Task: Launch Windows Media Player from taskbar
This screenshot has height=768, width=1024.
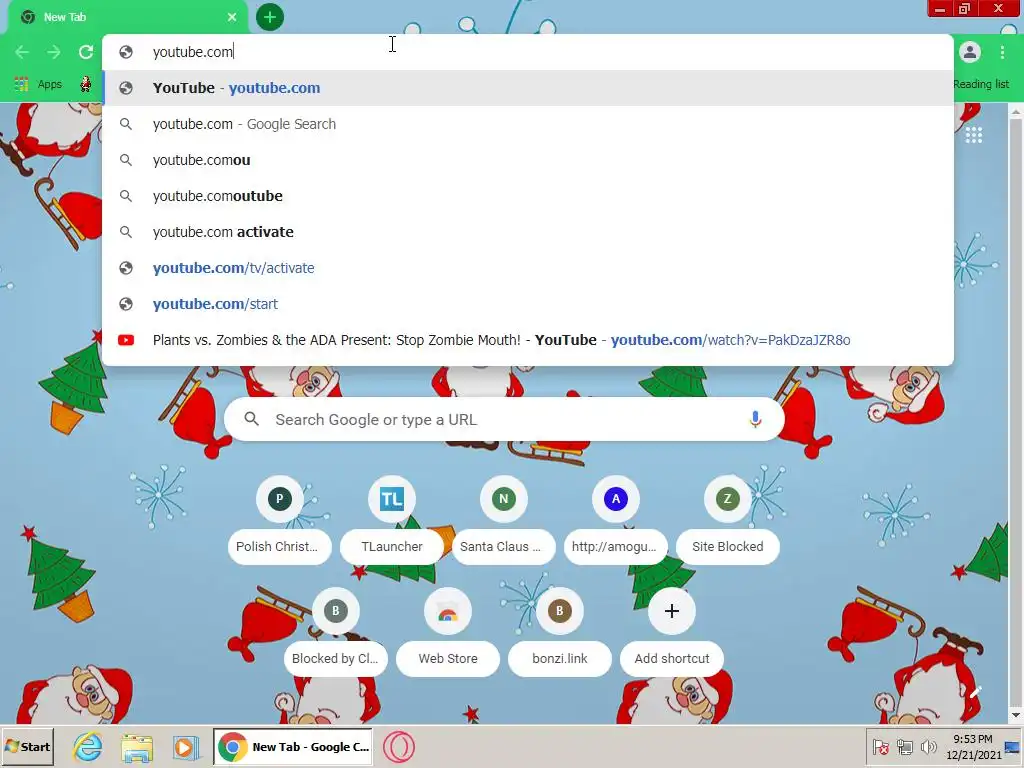Action: click(186, 746)
